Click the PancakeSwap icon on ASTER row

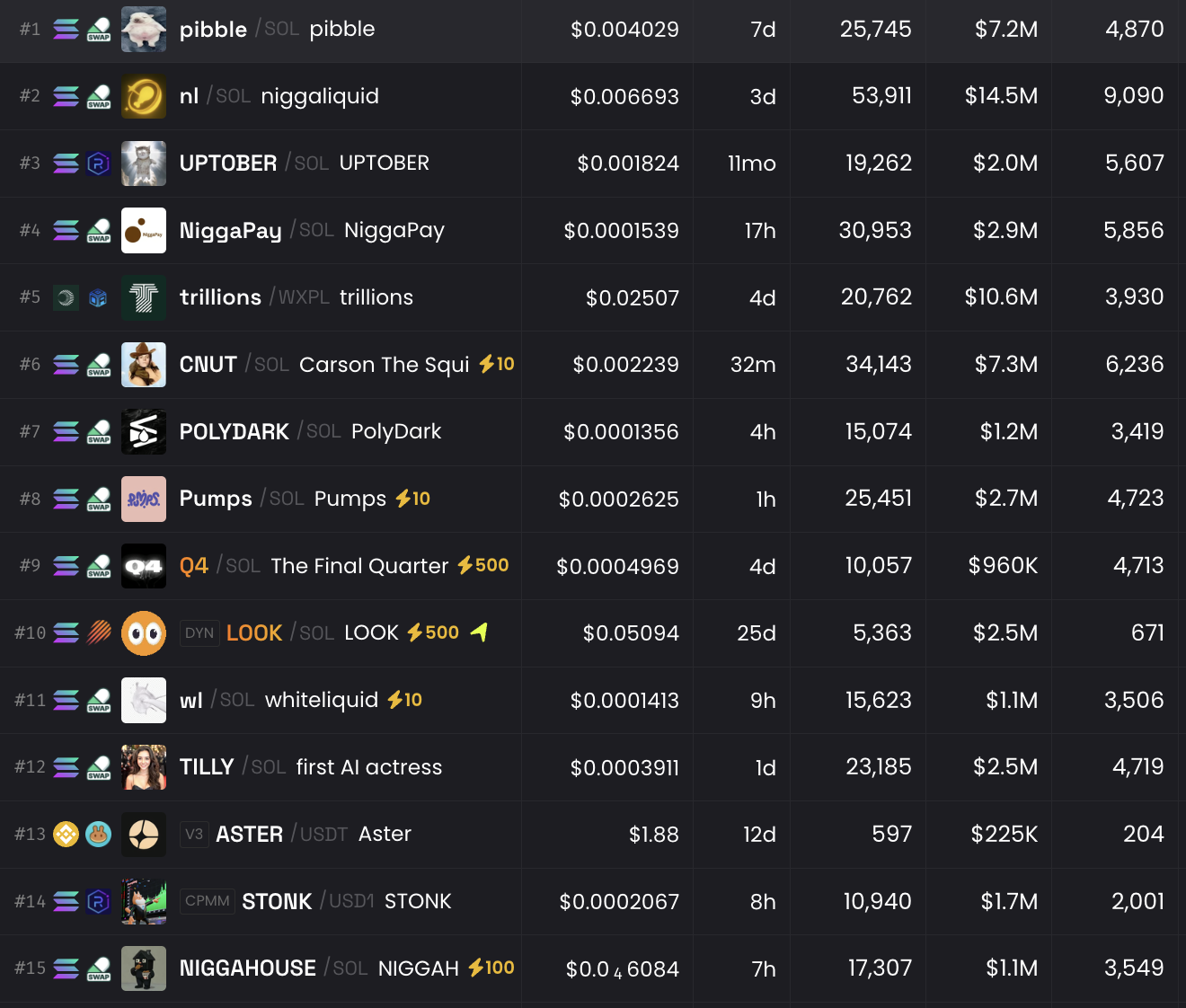(x=99, y=834)
